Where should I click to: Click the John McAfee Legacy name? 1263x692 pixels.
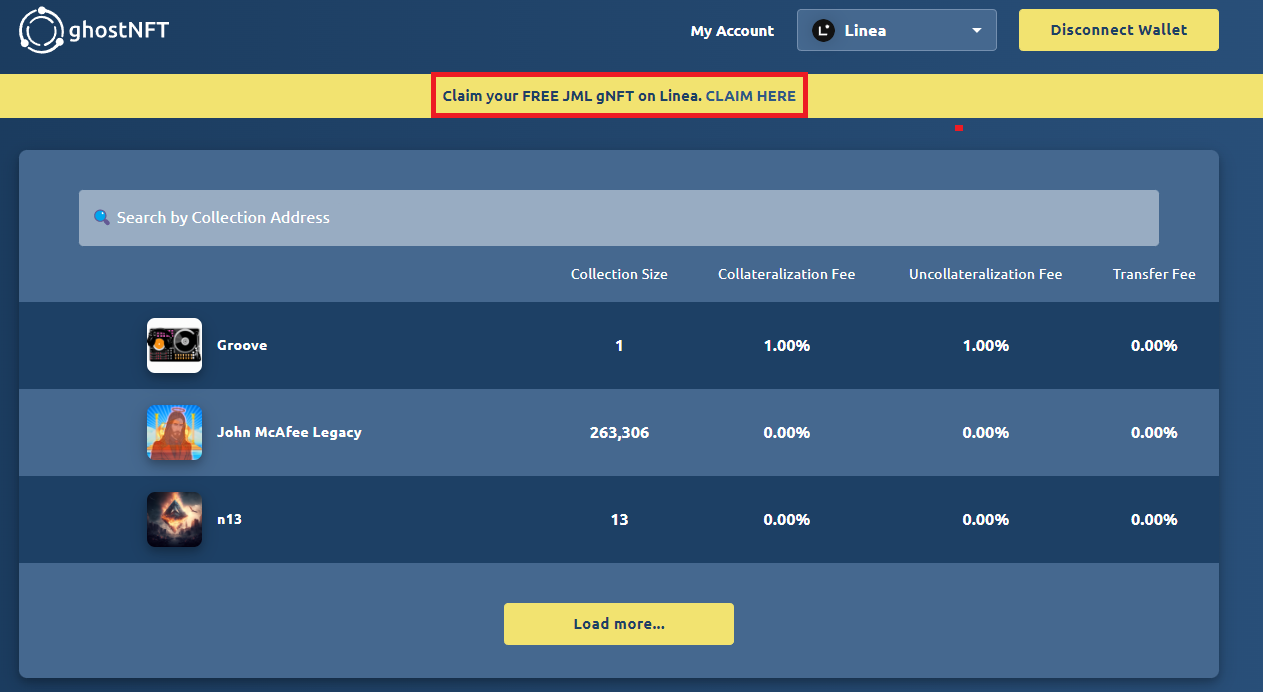[x=289, y=432]
